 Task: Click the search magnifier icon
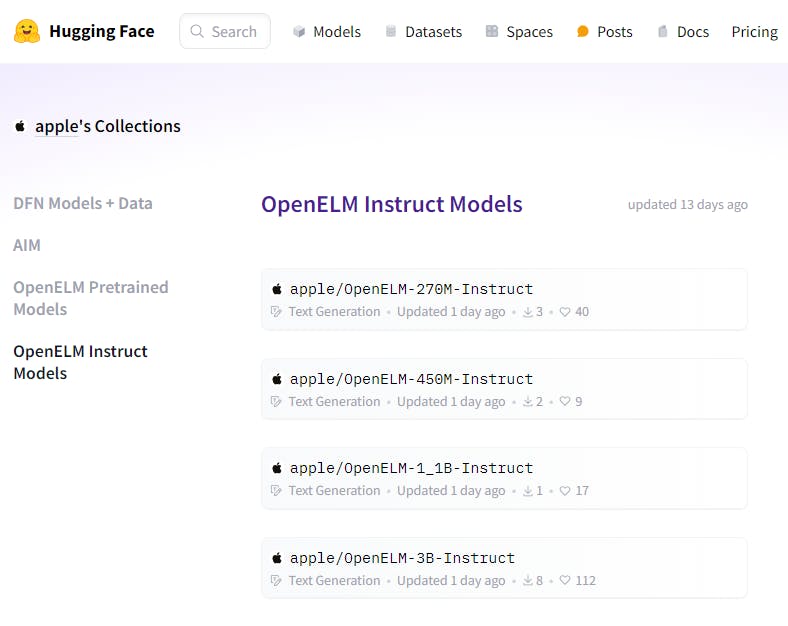[197, 31]
